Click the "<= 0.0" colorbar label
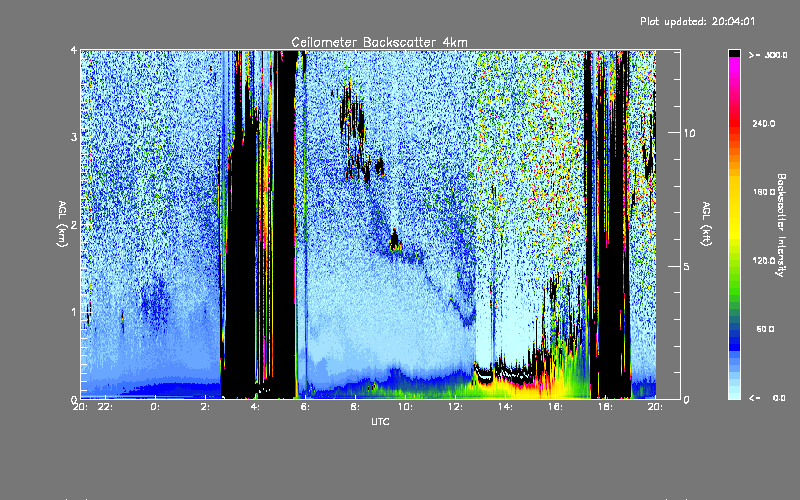The image size is (800, 500). 767,398
